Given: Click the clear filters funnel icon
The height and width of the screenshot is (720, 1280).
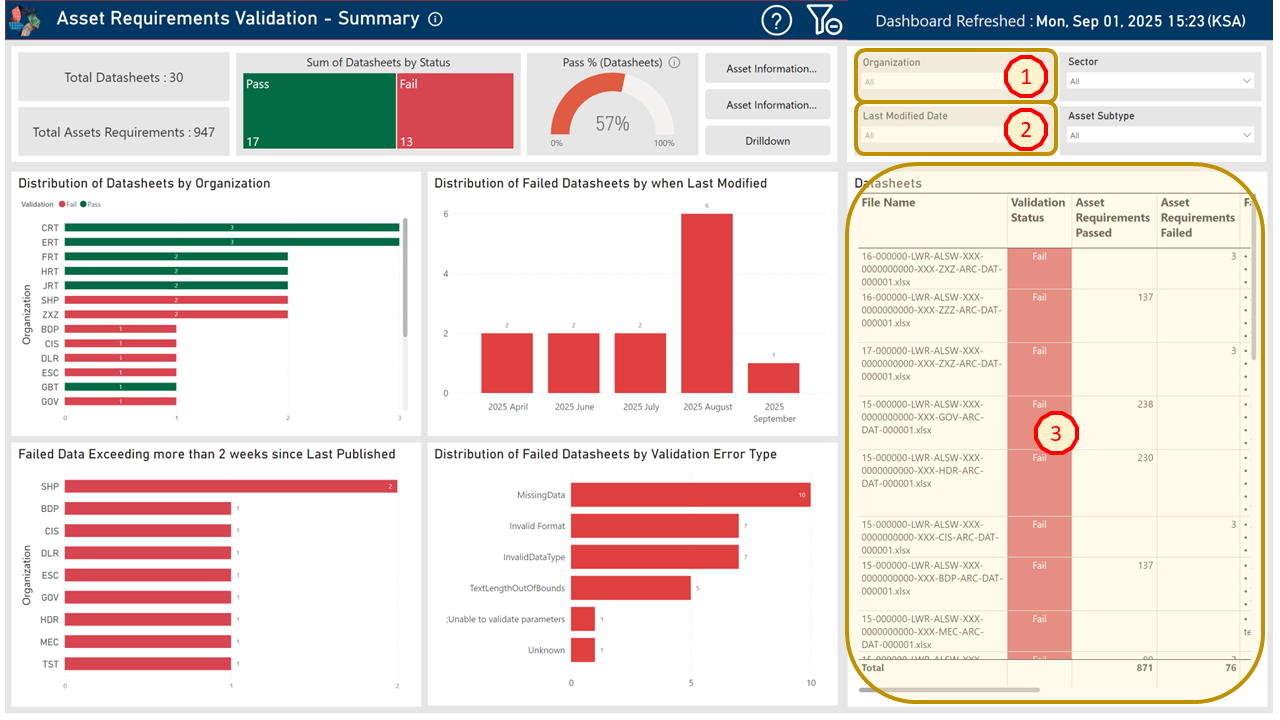Looking at the screenshot, I should 824,20.
